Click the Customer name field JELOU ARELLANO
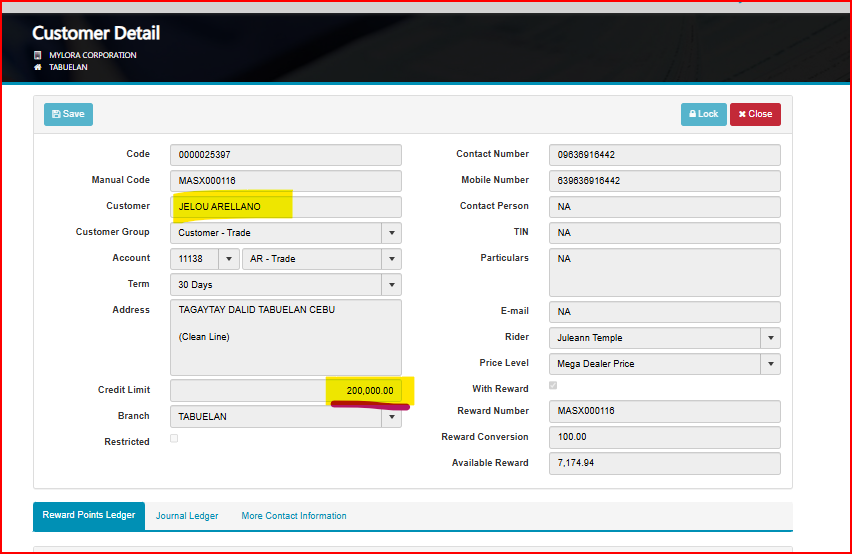This screenshot has height=554, width=852. click(285, 207)
